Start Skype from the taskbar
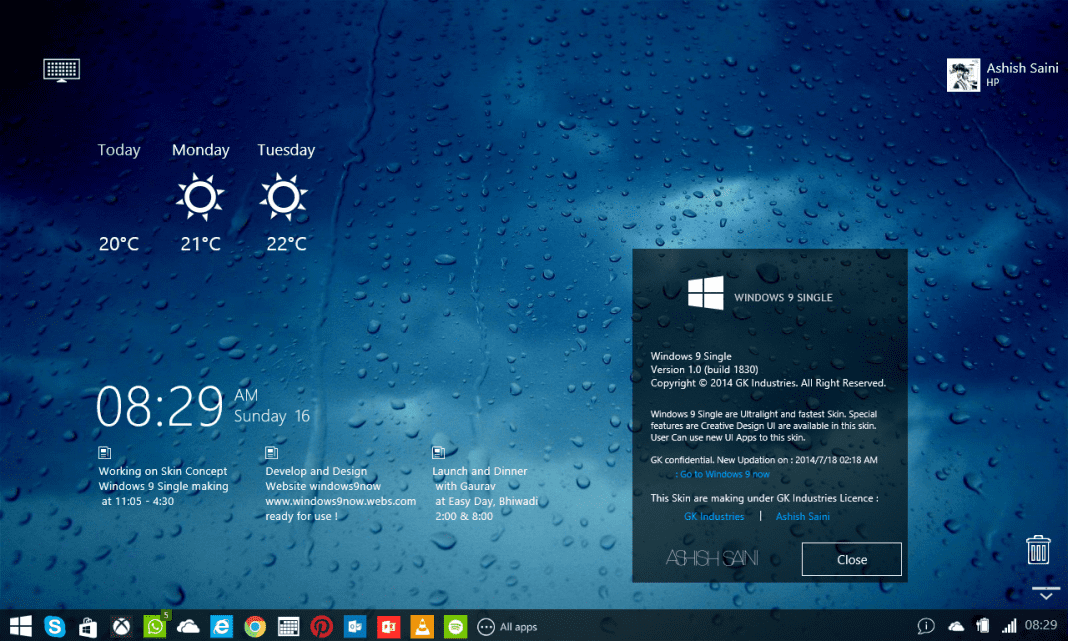1068x641 pixels. (x=55, y=626)
